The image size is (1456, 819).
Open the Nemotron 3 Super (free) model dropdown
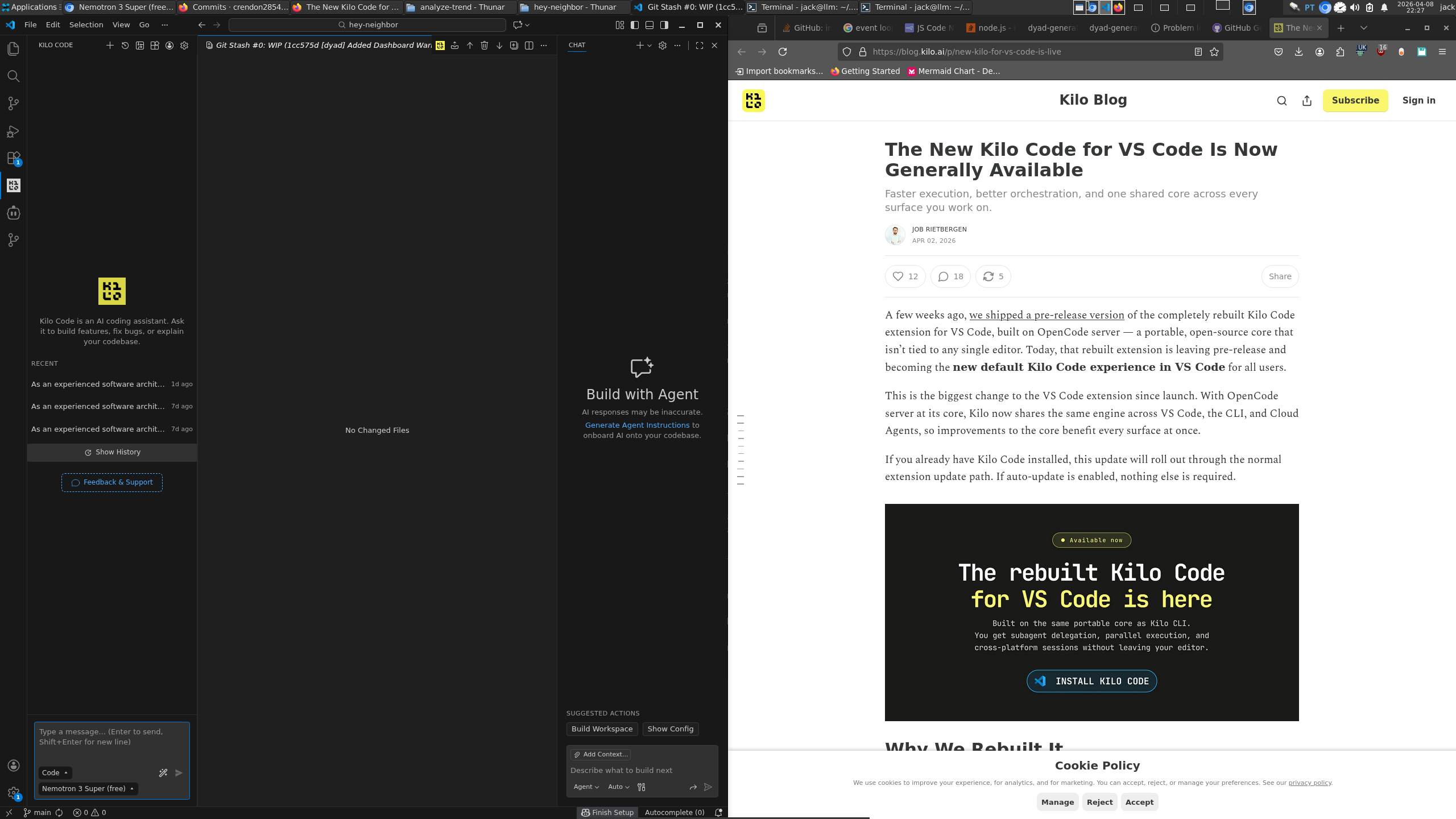point(88,789)
